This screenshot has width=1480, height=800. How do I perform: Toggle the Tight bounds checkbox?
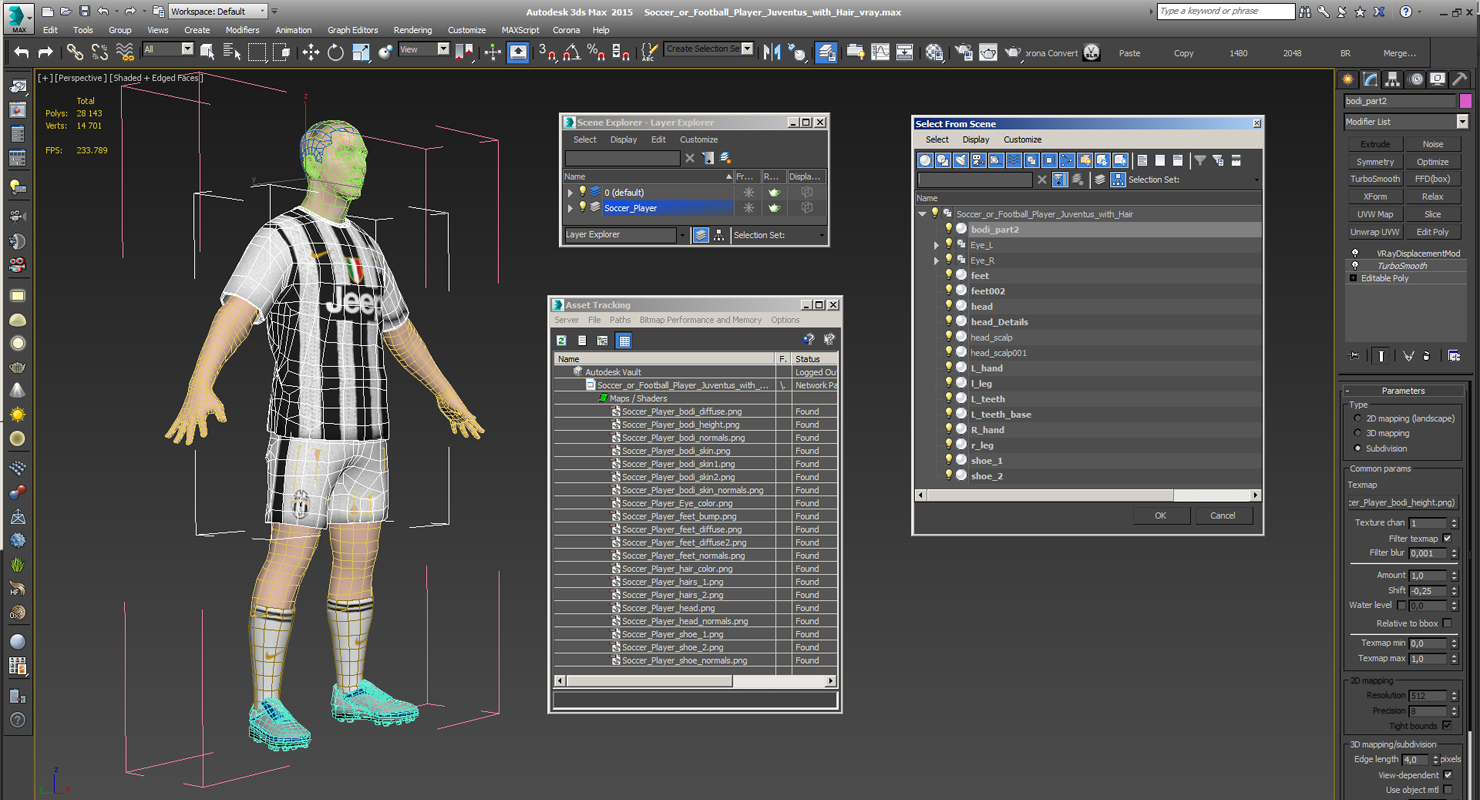click(1447, 726)
